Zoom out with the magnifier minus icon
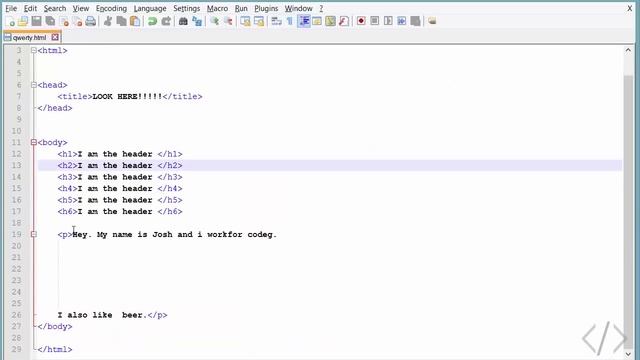Viewport: 640px width, 360px height. [x=228, y=21]
